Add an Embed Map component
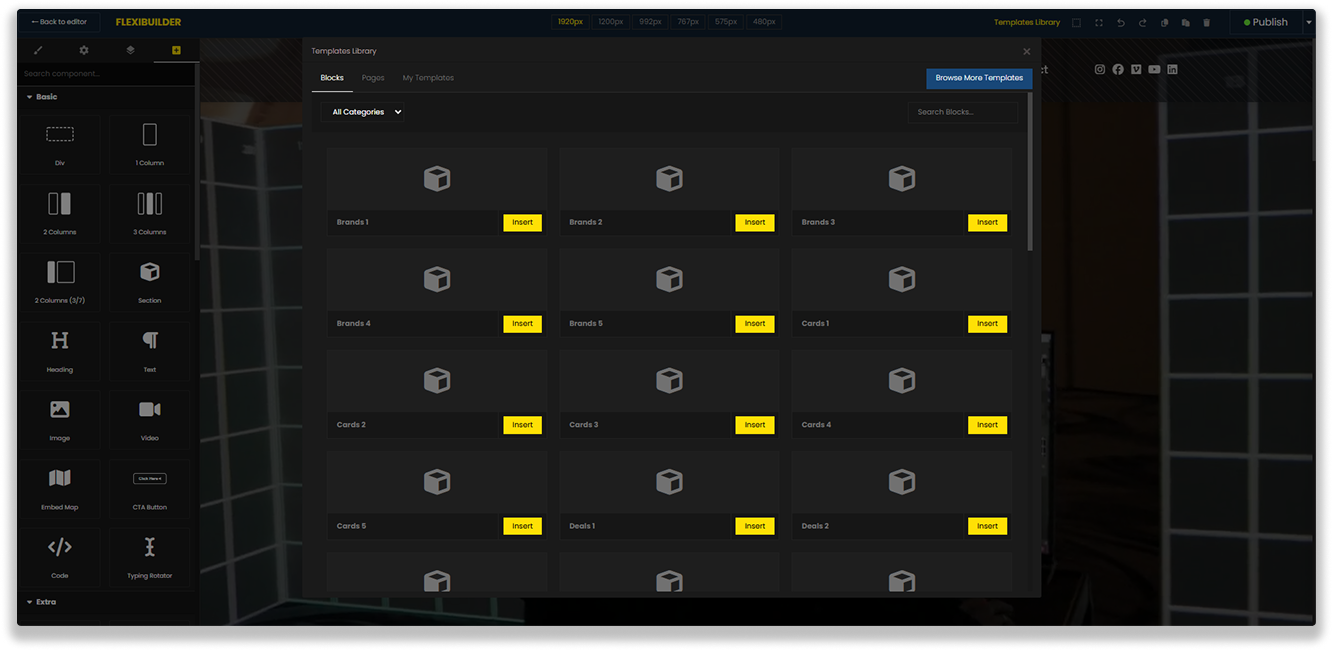The image size is (1333, 651). click(60, 488)
